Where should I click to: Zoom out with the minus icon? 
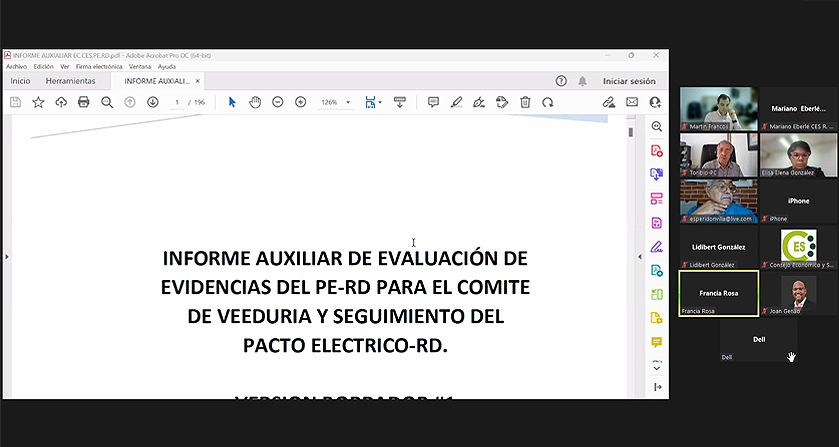point(277,102)
